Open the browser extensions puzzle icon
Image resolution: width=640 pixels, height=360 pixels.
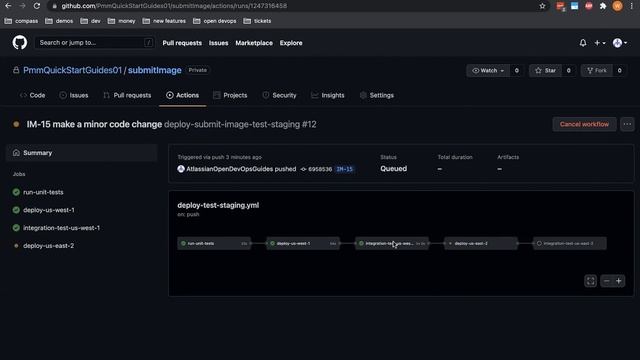603,6
